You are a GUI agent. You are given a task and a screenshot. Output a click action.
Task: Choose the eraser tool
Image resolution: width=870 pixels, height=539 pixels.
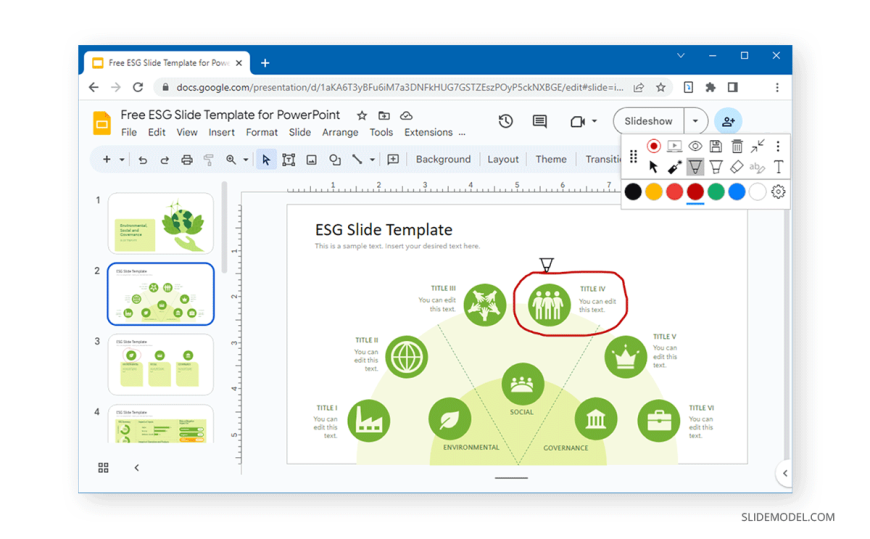(x=736, y=167)
